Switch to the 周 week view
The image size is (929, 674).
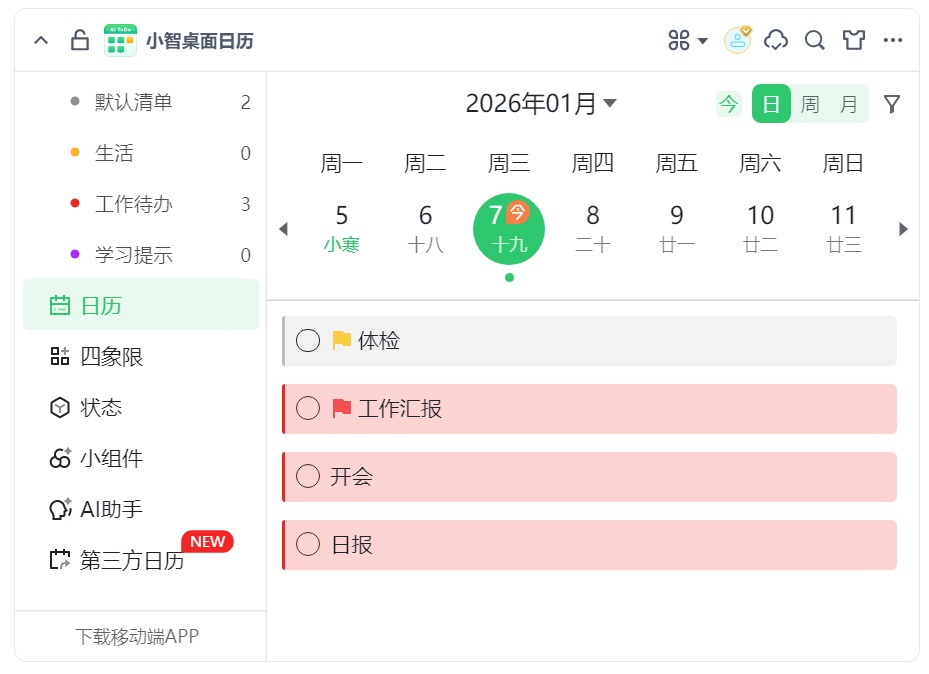click(x=810, y=103)
